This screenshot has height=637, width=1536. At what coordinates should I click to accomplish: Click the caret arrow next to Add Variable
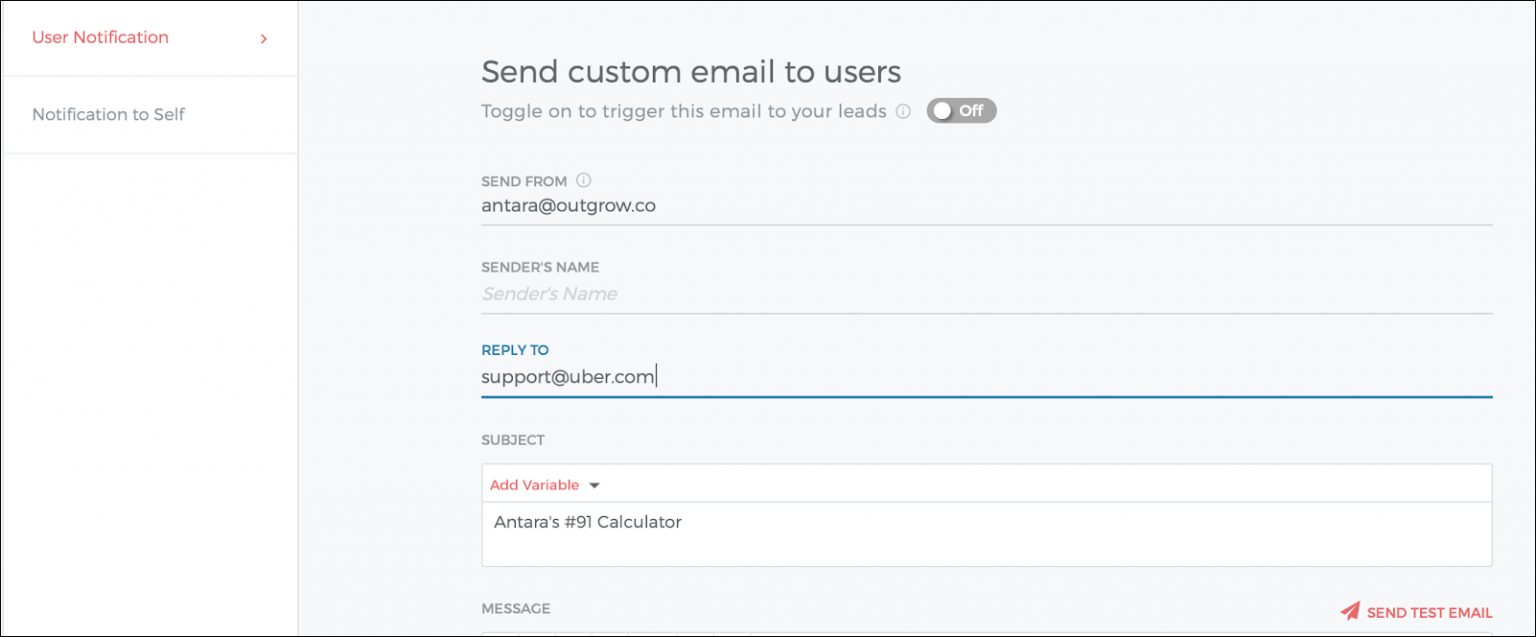pyautogui.click(x=594, y=485)
